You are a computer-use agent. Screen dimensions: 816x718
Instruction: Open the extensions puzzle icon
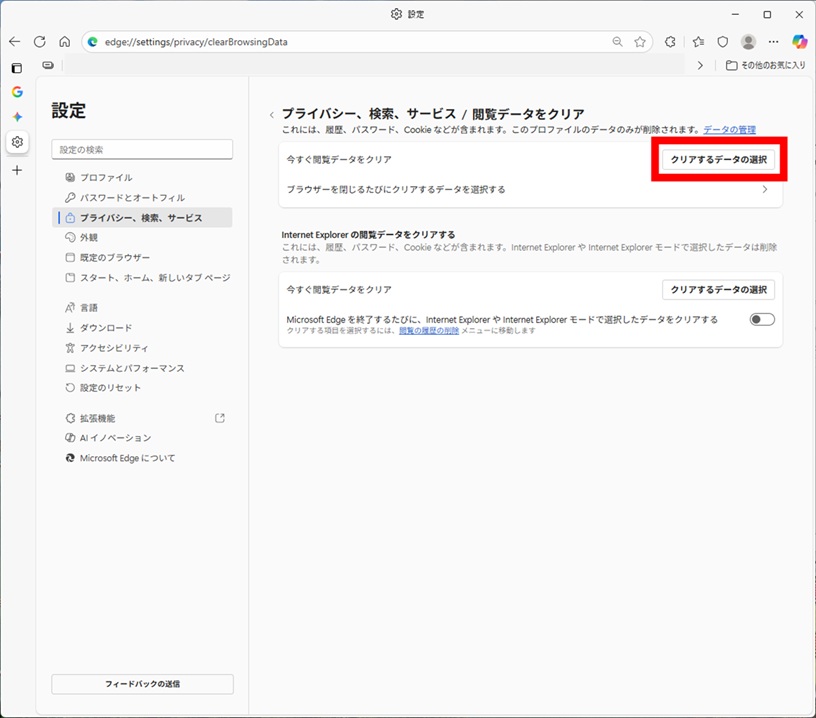671,42
